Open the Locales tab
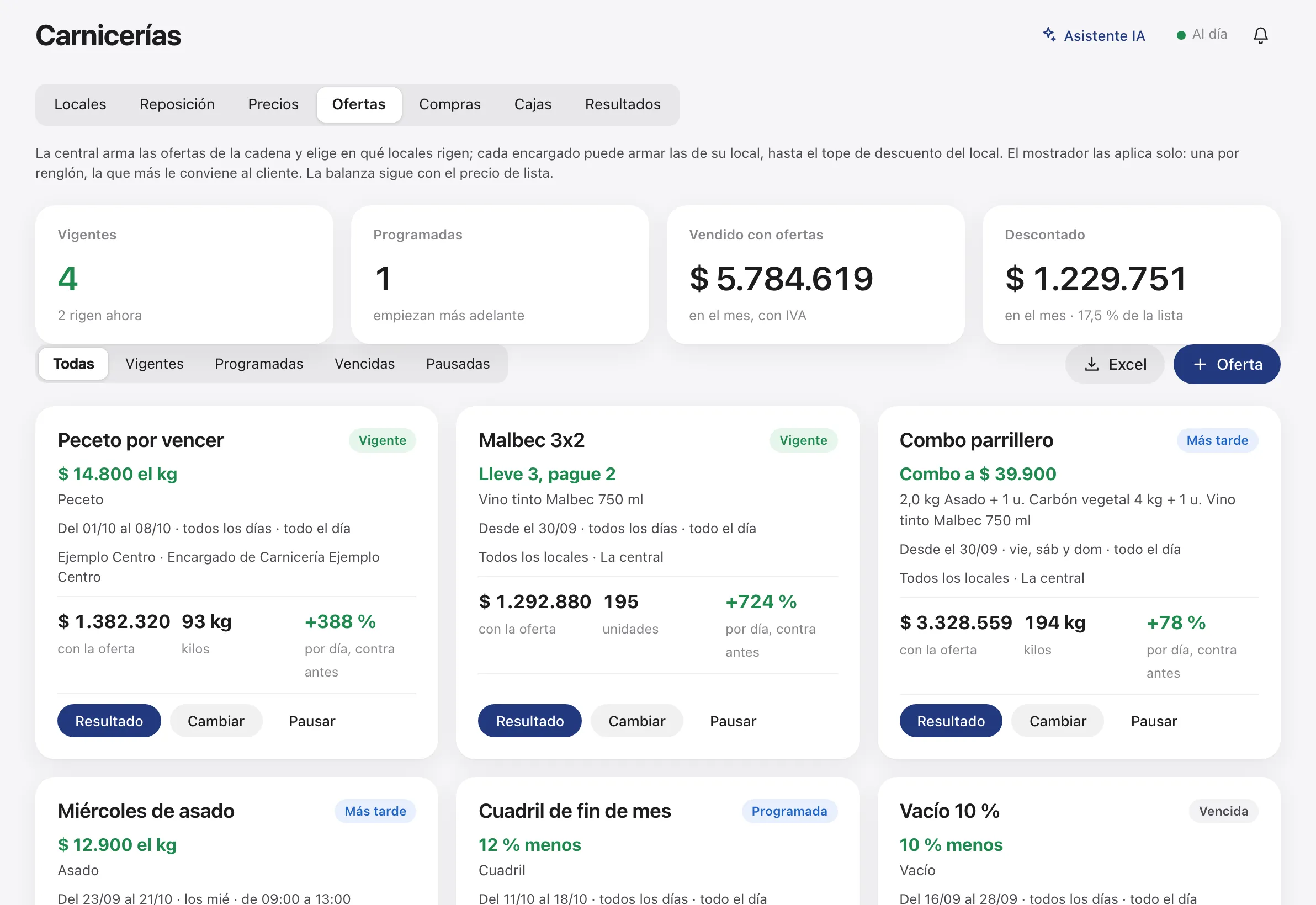The width and height of the screenshot is (1316, 905). pyautogui.click(x=80, y=104)
